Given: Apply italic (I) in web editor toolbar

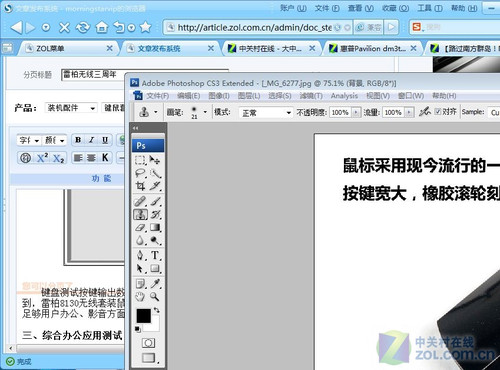Looking at the screenshot, I should pyautogui.click(x=91, y=140).
